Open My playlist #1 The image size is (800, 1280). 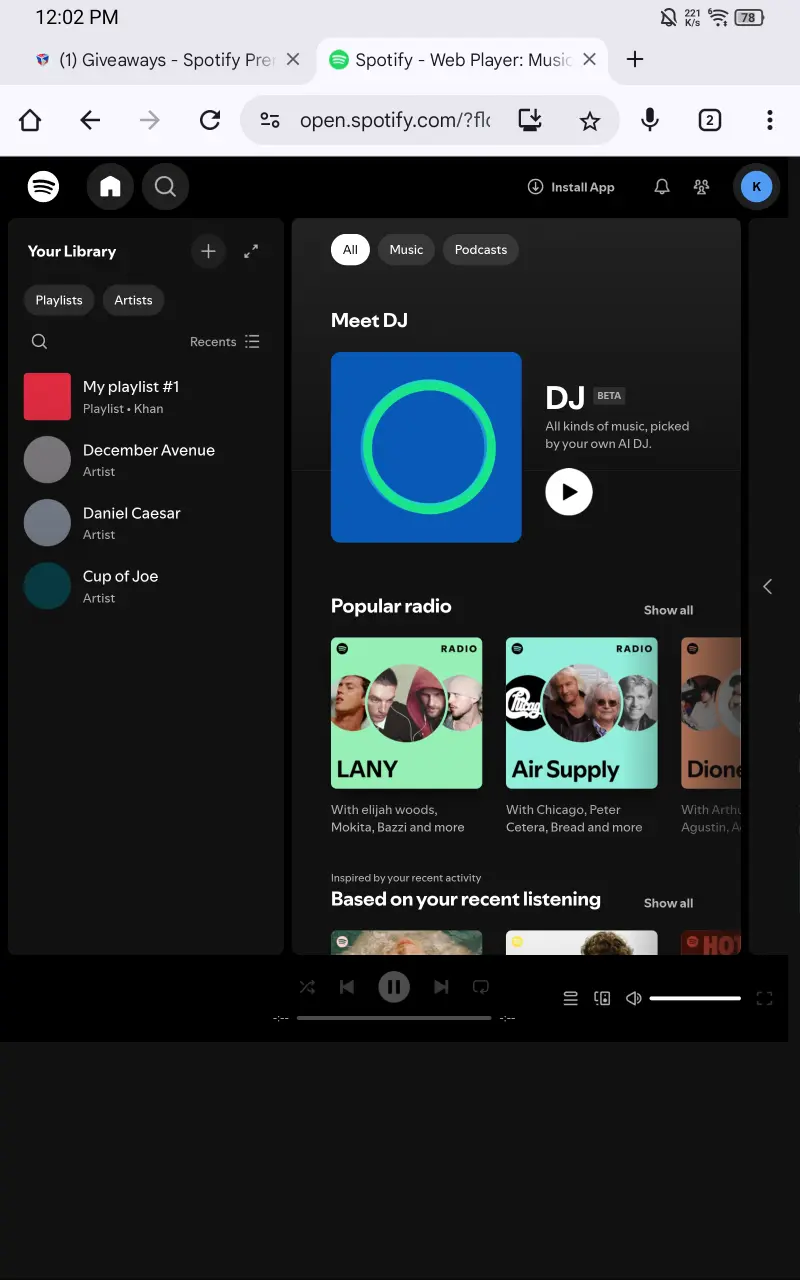pos(146,397)
